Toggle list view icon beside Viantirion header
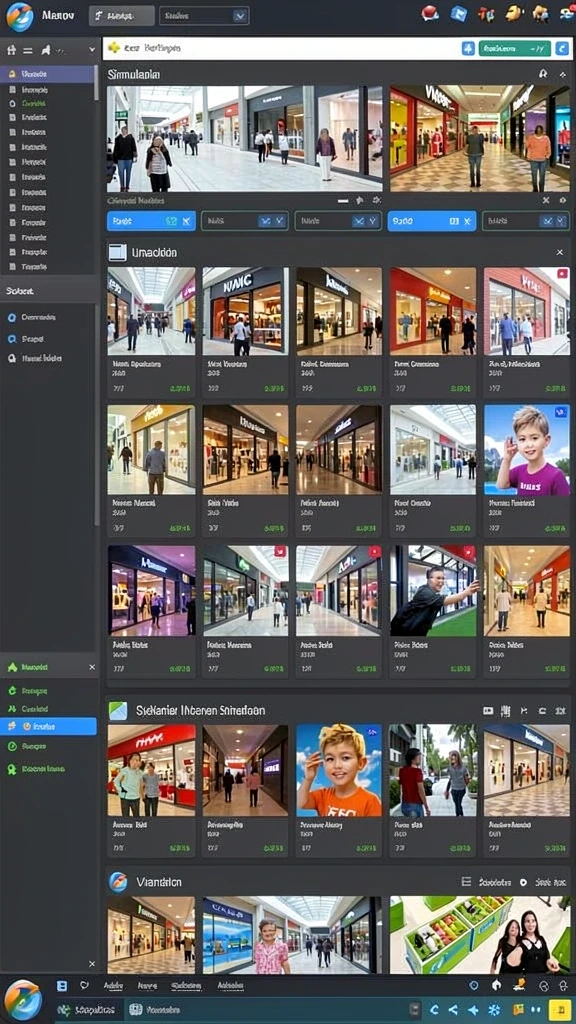 [x=466, y=882]
